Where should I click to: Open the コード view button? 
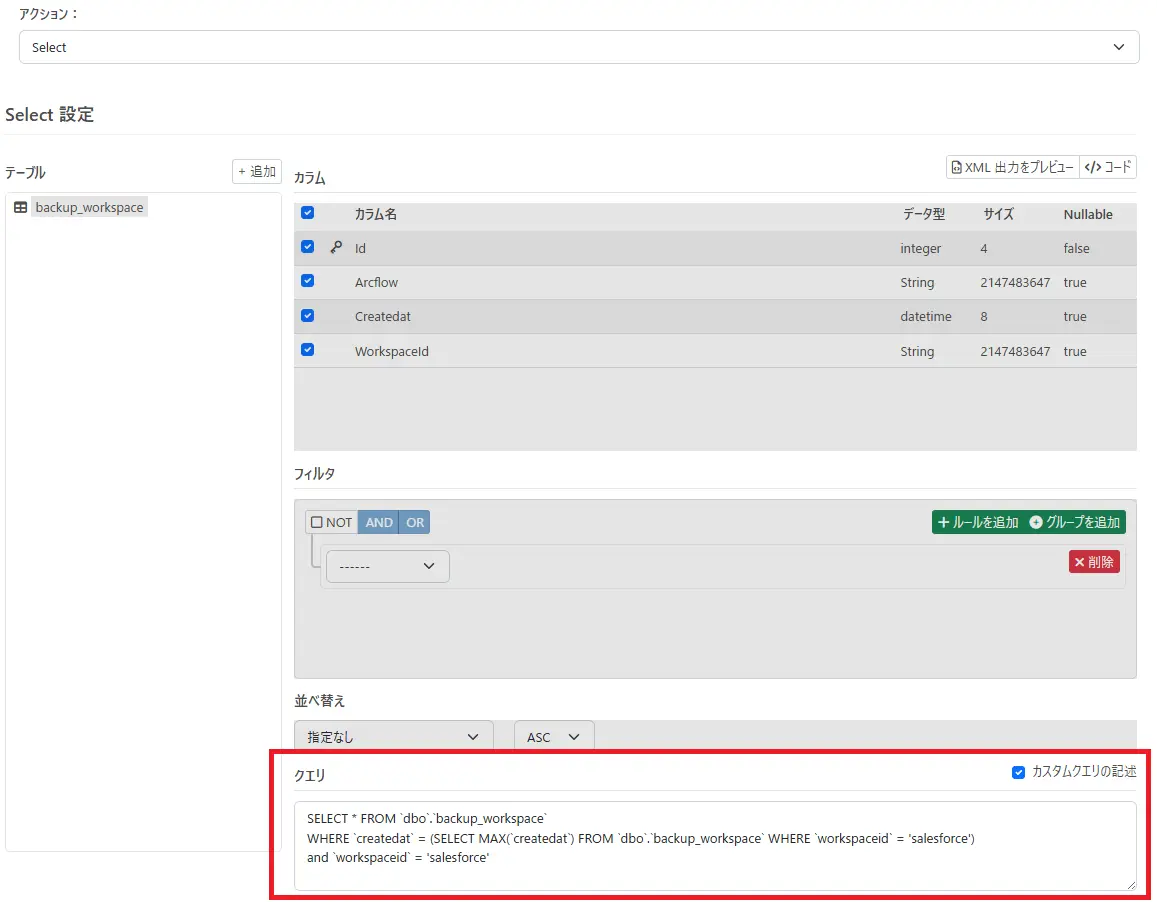point(1108,167)
